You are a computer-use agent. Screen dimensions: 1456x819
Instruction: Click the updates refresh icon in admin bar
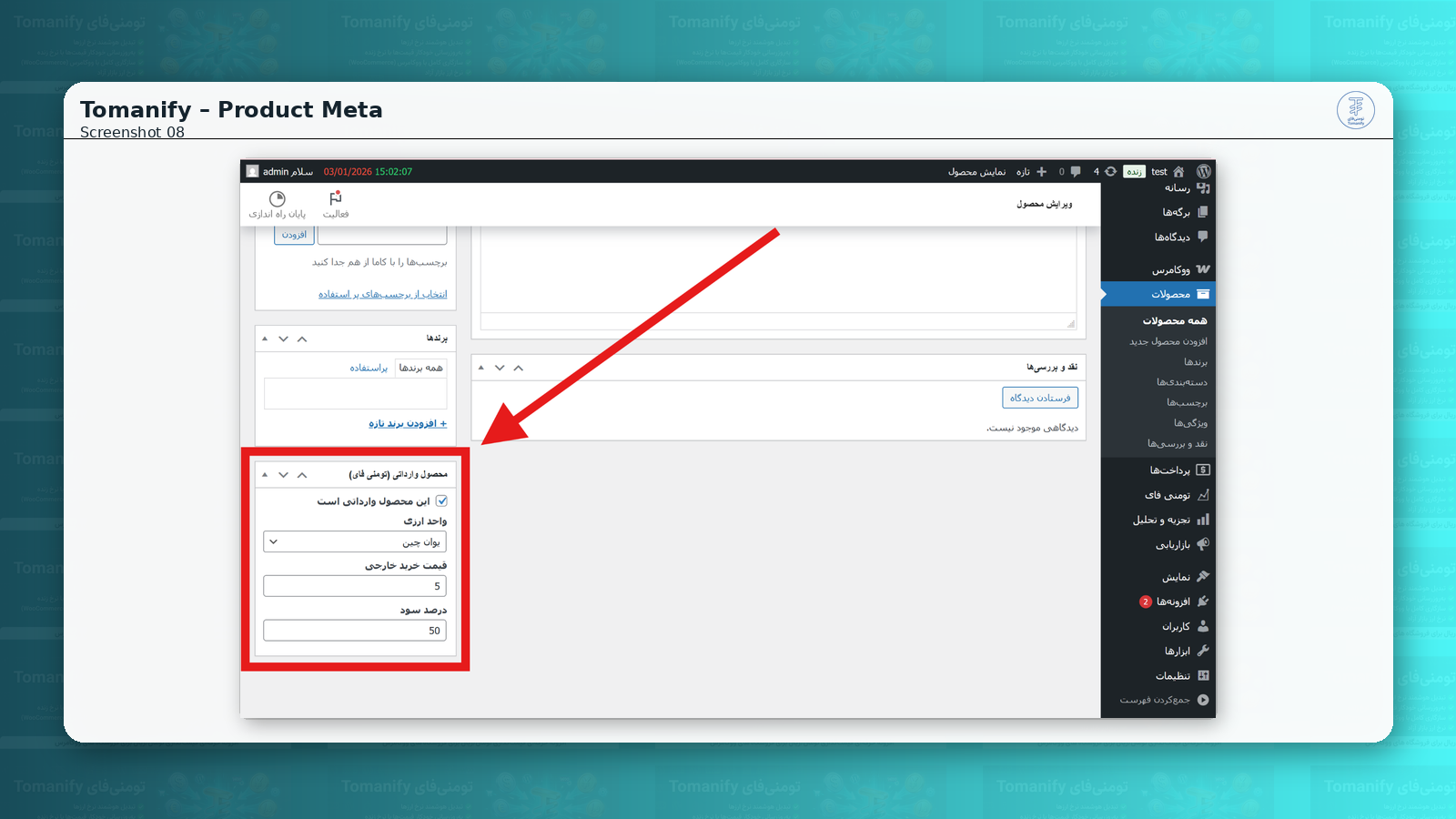click(1110, 171)
